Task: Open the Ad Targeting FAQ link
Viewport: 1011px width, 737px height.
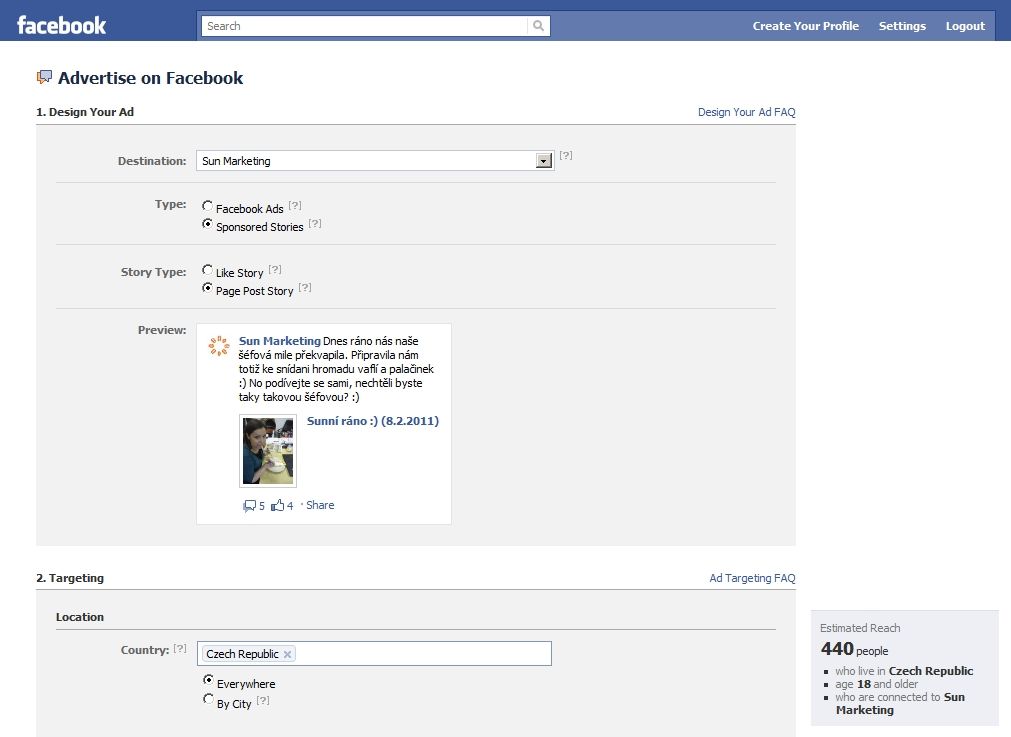Action: click(752, 578)
